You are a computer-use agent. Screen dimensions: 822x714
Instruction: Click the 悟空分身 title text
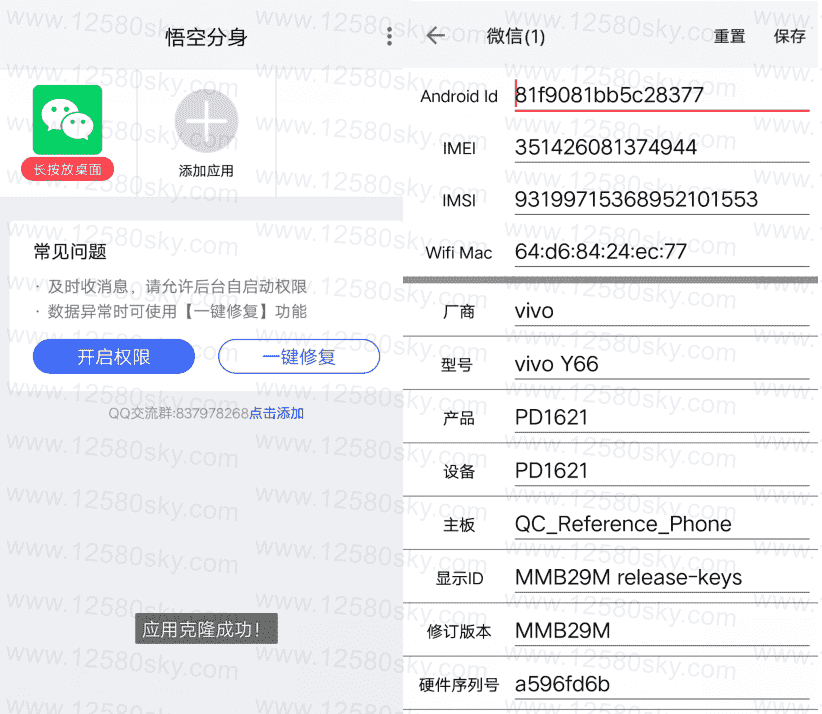point(206,37)
